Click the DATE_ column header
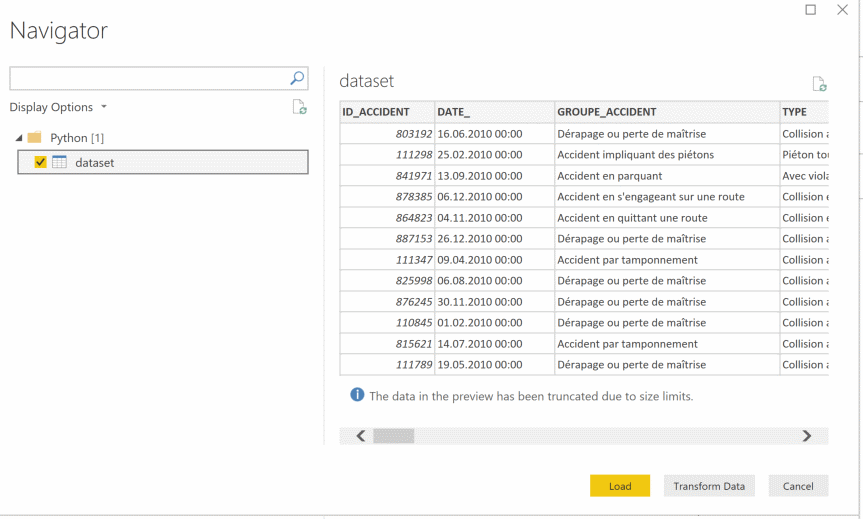 pyautogui.click(x=495, y=112)
